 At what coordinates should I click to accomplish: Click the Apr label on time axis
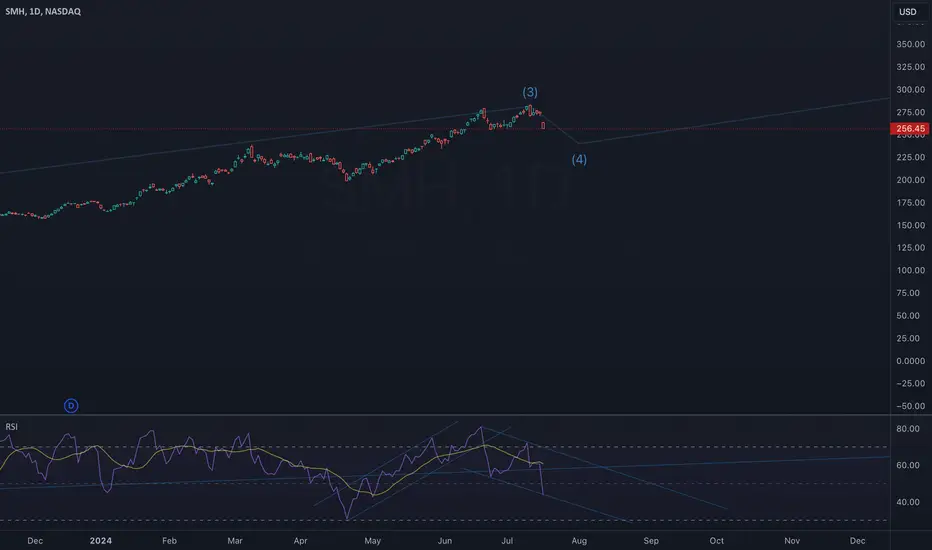tap(300, 540)
